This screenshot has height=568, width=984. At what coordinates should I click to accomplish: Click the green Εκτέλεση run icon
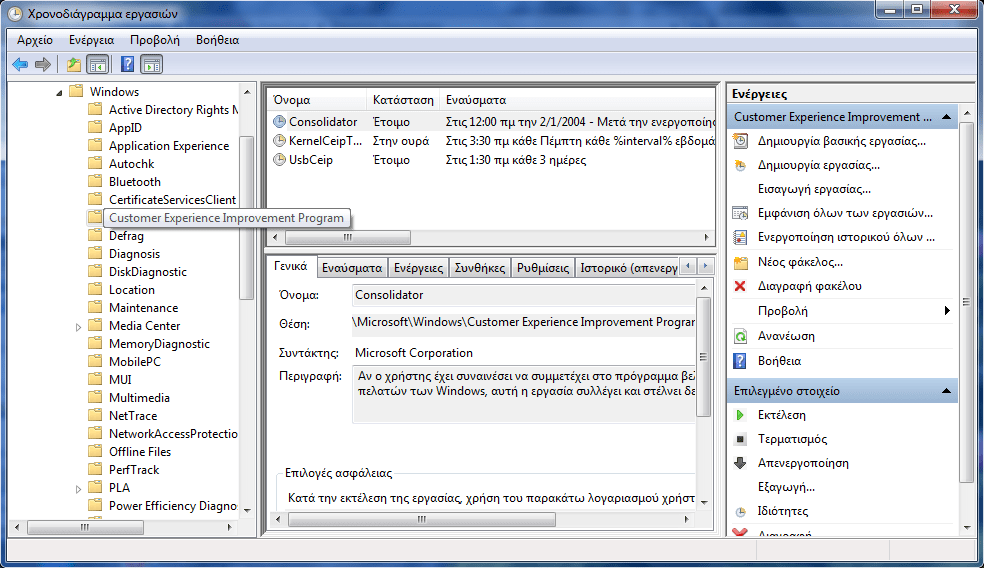click(740, 415)
